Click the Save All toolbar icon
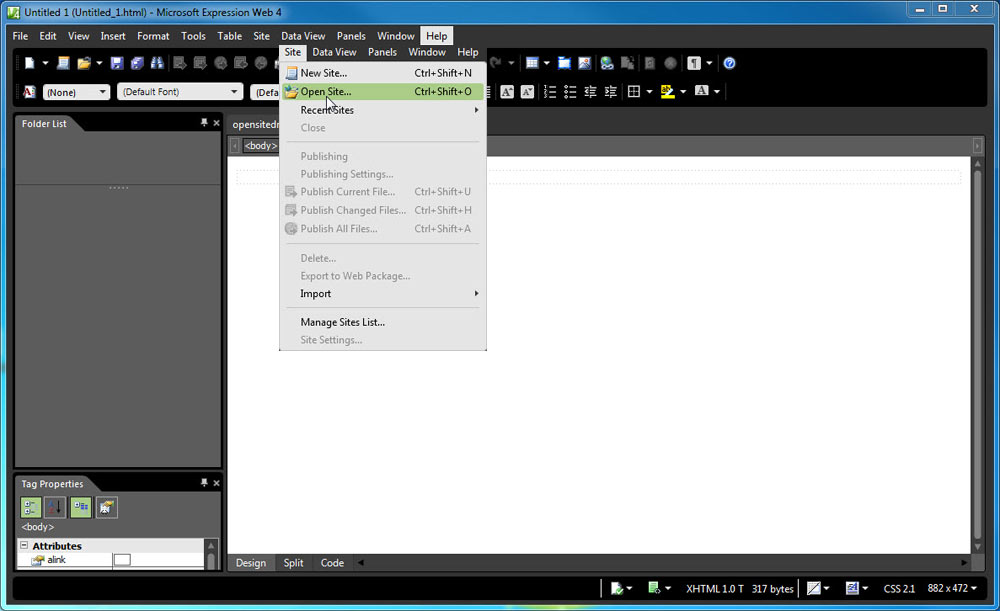This screenshot has height=611, width=1000. tap(136, 63)
